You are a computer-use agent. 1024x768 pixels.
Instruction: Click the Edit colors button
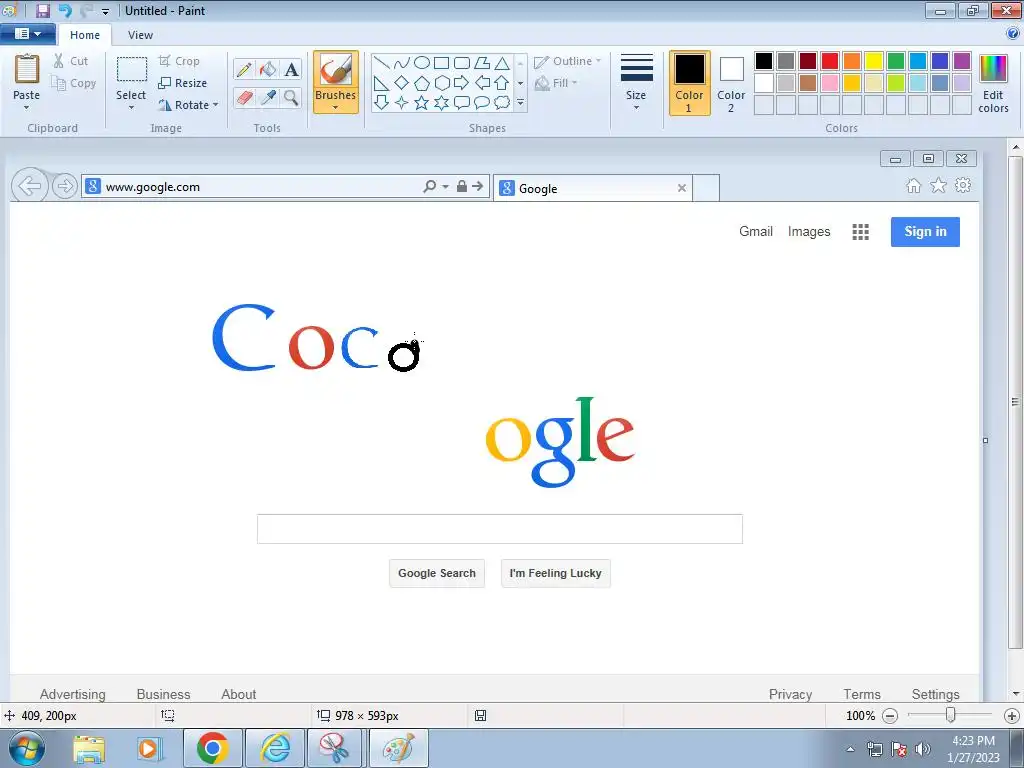(x=993, y=83)
